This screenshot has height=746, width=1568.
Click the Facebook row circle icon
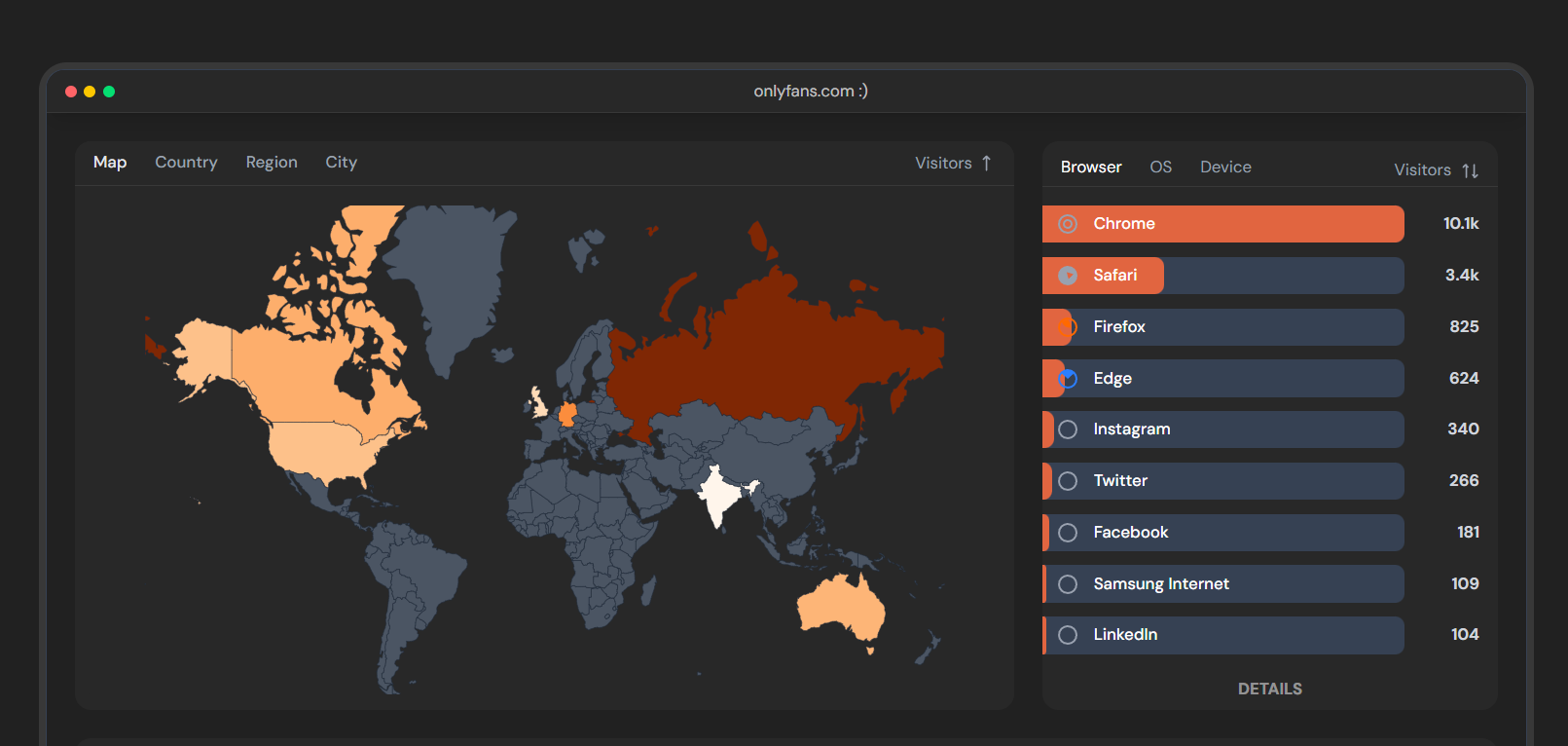[1068, 533]
